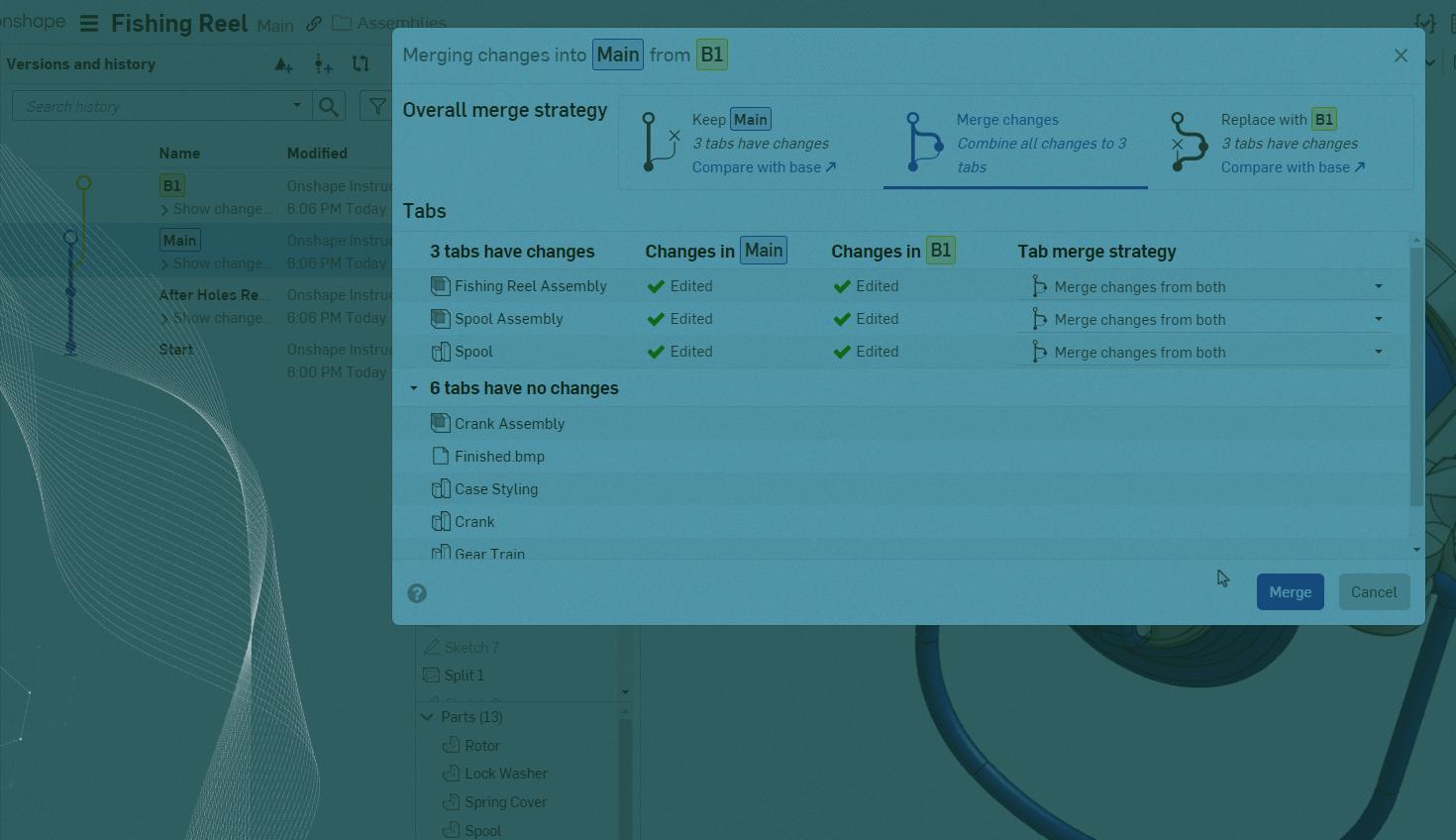This screenshot has width=1456, height=840.
Task: Click in the Search history field
Action: pos(154,106)
